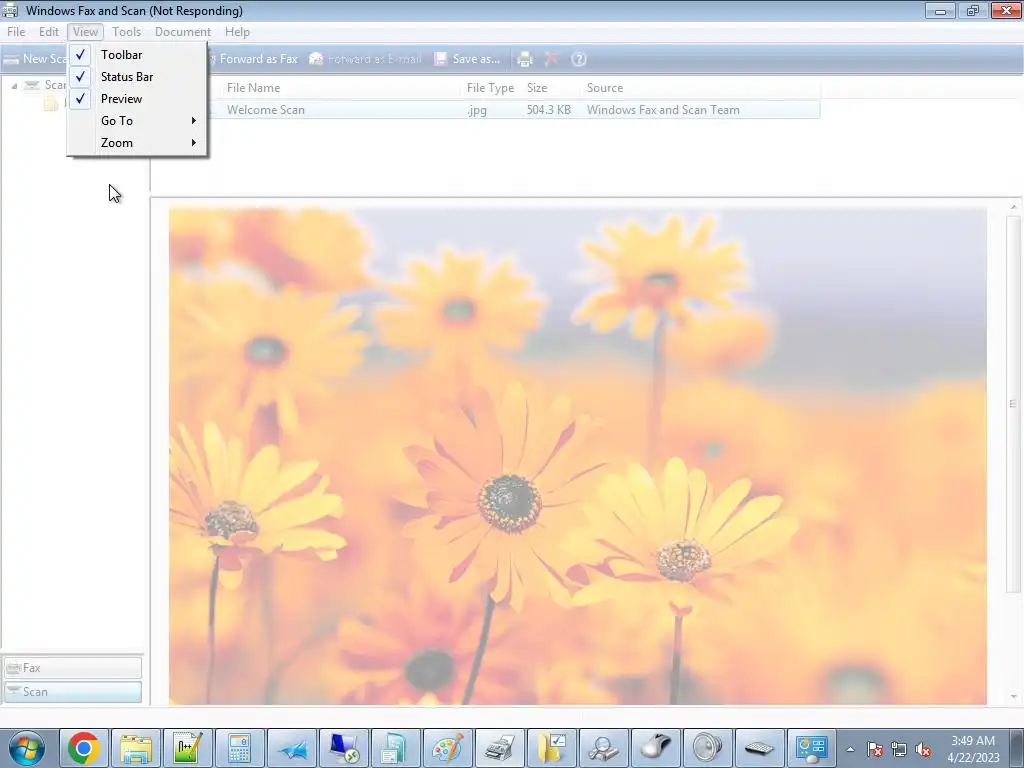Click Forward as Fax button
This screenshot has width=1024, height=768.
253,59
